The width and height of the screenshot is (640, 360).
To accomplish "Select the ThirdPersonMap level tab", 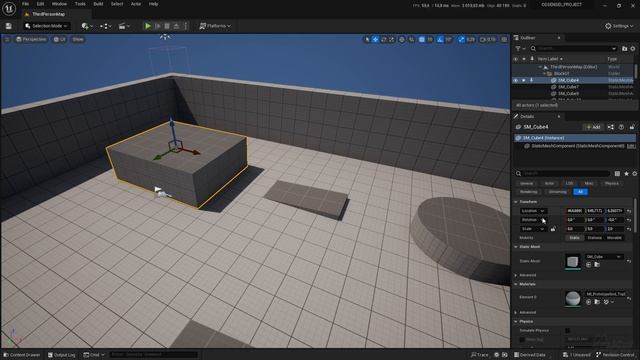I will 48,14.
